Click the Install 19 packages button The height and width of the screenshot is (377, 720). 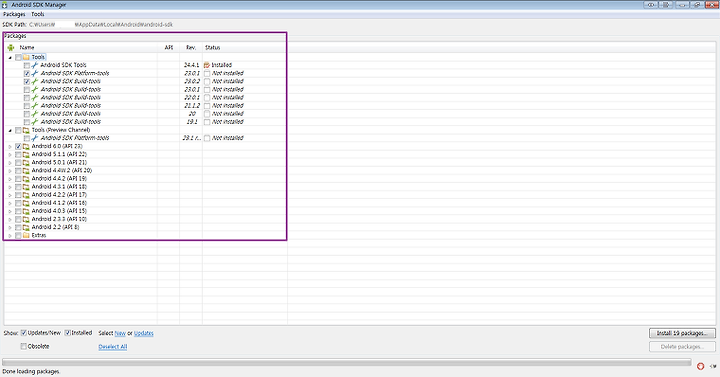[x=682, y=333]
